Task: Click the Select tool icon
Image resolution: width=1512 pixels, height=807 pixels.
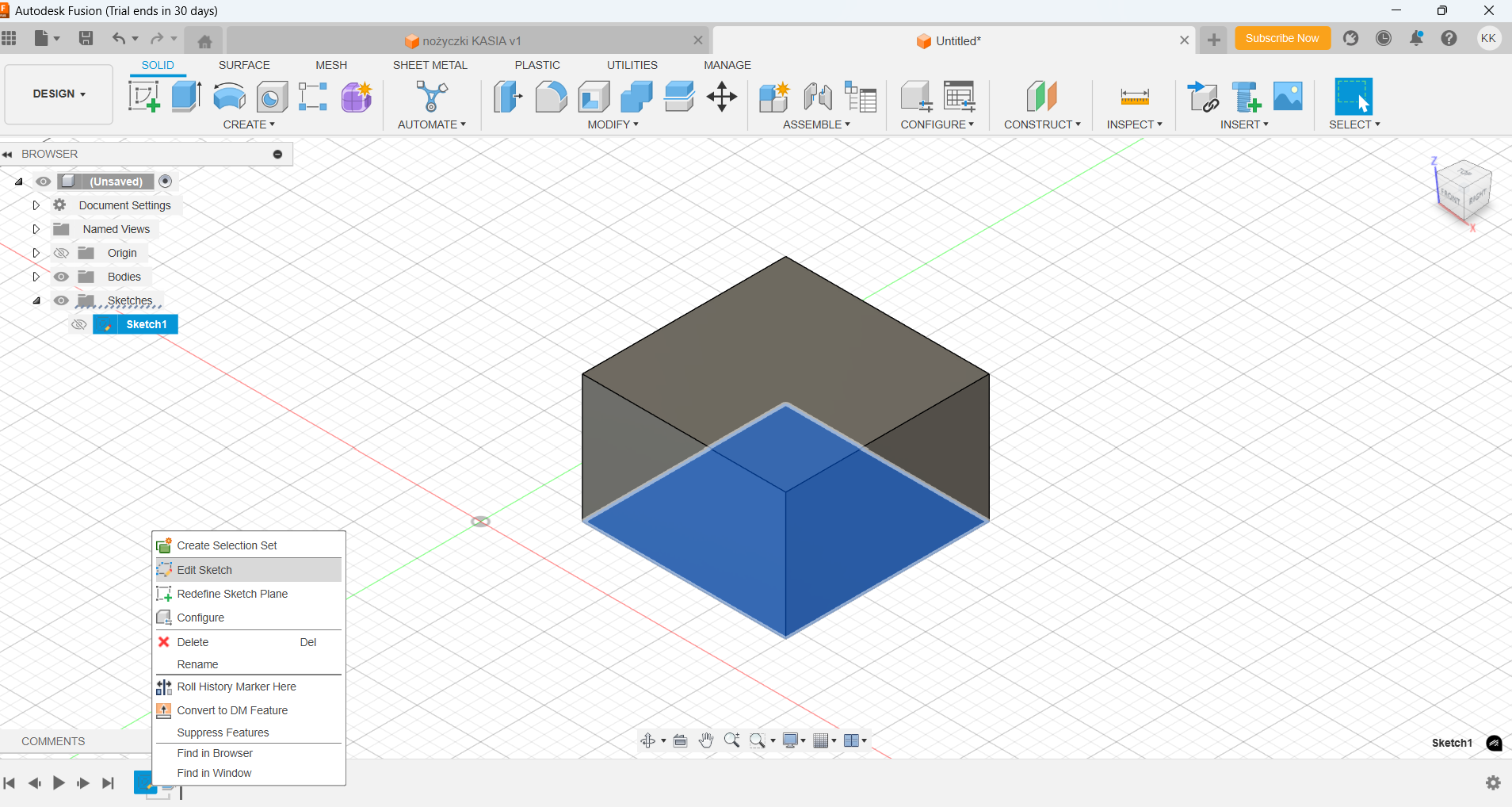Action: click(x=1354, y=97)
